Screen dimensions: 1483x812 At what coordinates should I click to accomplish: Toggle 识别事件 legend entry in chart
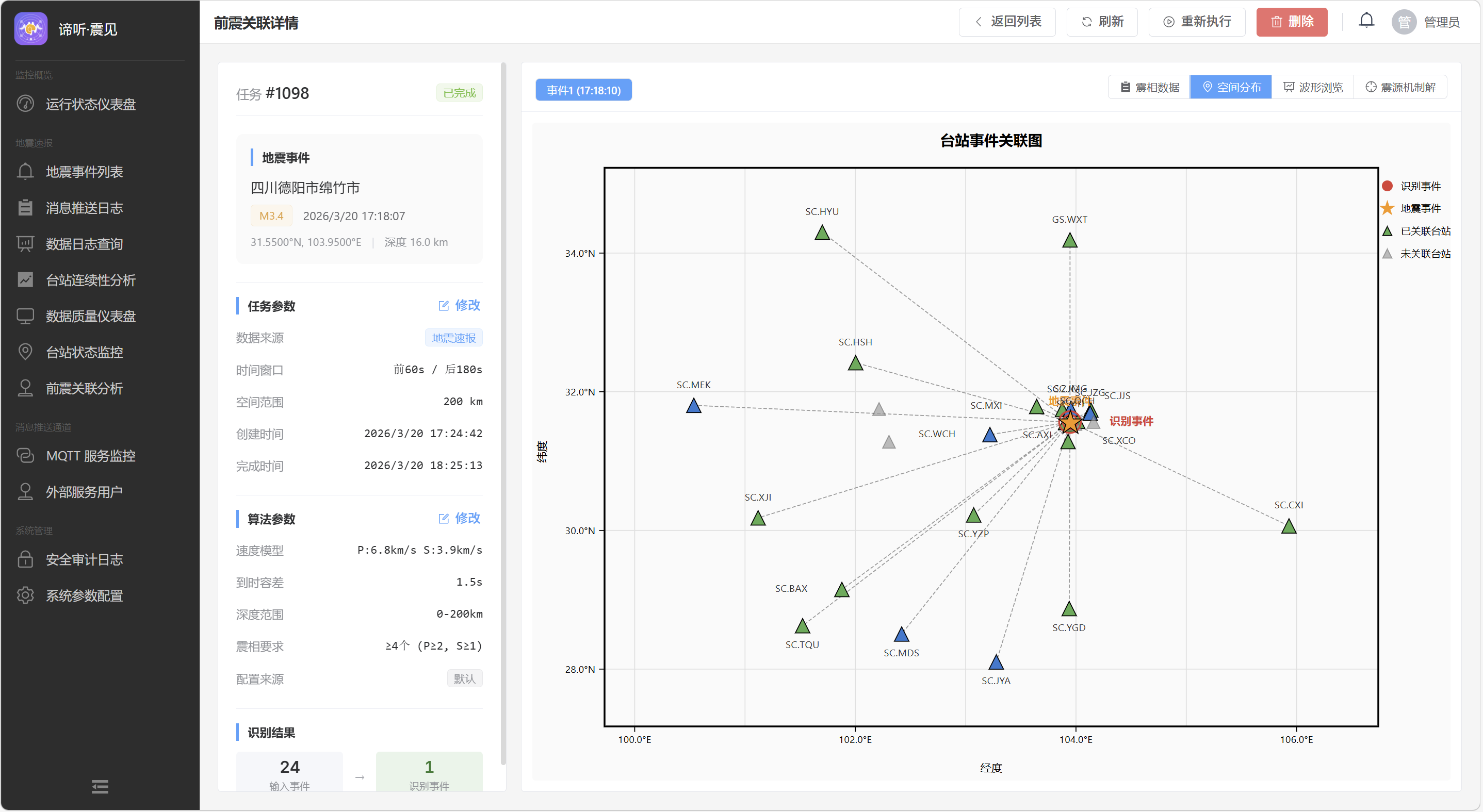tap(1419, 186)
